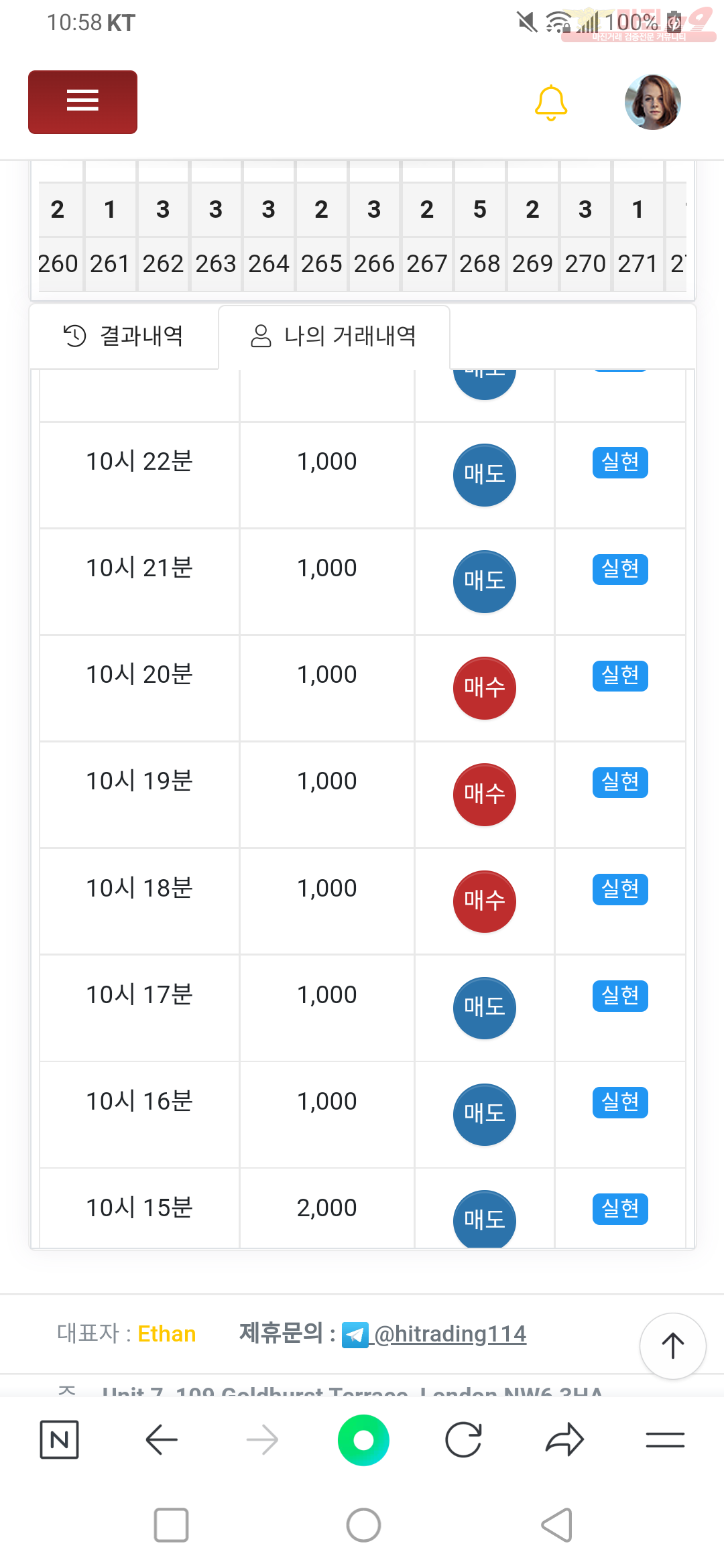The image size is (724, 1568).
Task: Go back with browser back arrow
Action: pyautogui.click(x=162, y=1439)
